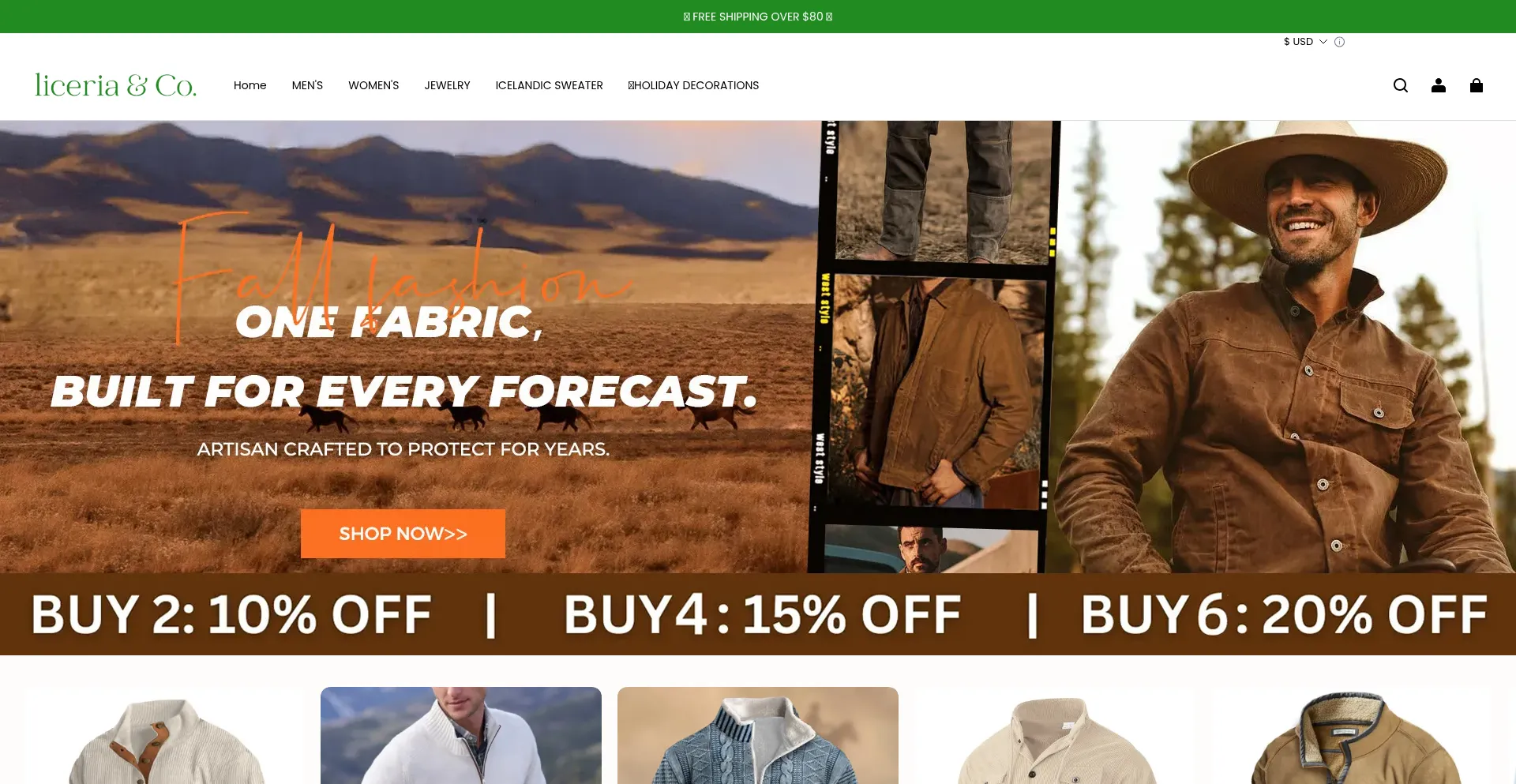Open the search magnifier icon

[1400, 85]
